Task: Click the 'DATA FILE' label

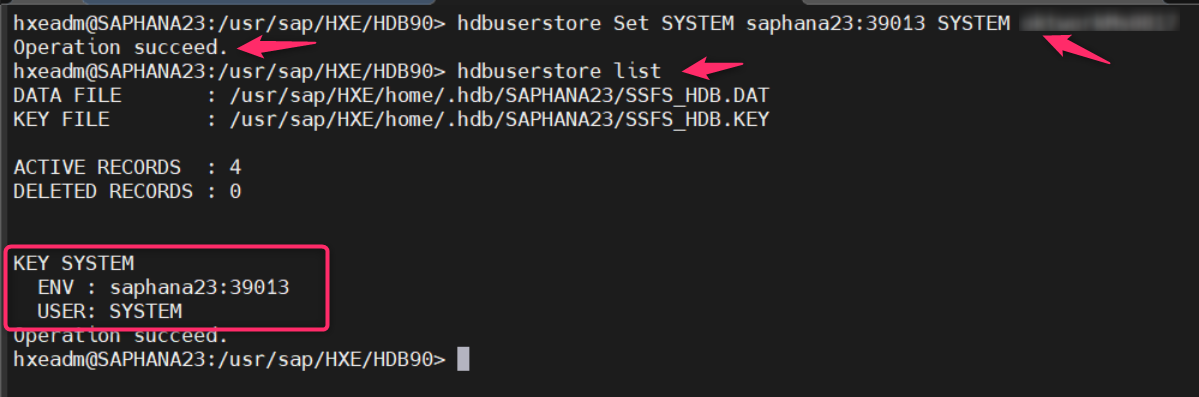Action: (67, 96)
